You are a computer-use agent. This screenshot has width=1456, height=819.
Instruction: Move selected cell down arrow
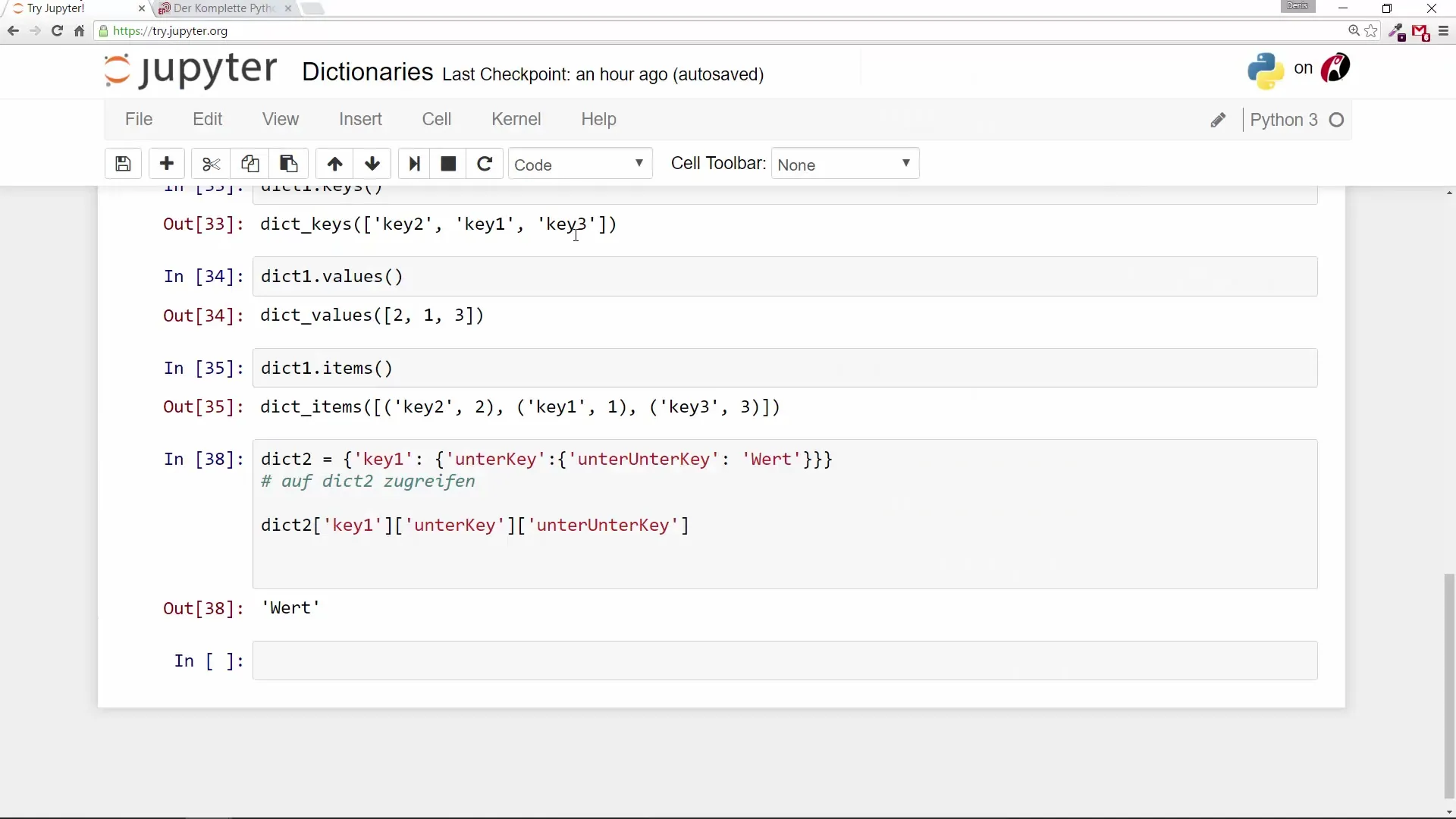tap(372, 164)
